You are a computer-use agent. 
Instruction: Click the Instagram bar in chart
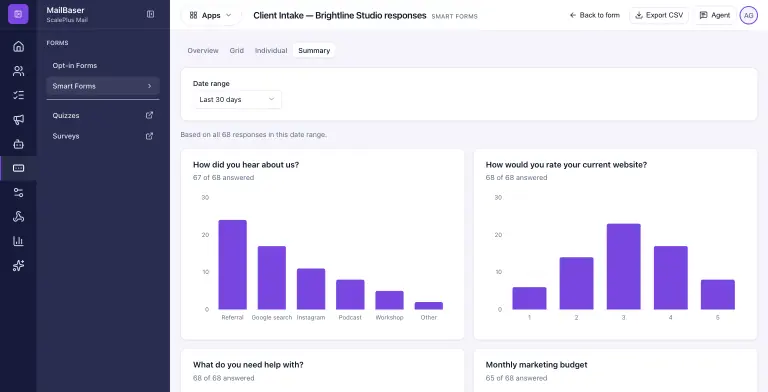pyautogui.click(x=311, y=289)
